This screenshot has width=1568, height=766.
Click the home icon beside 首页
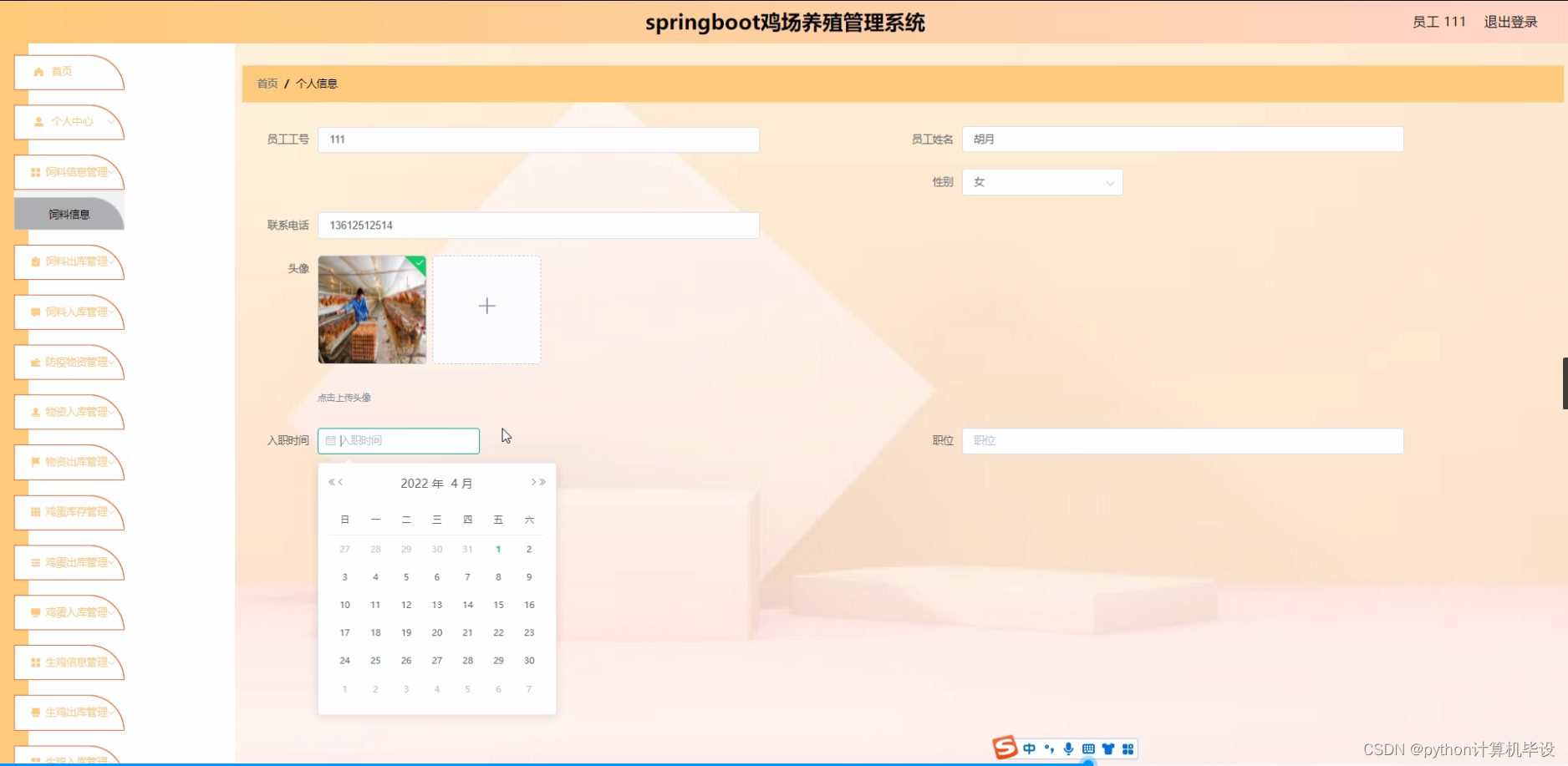[38, 72]
